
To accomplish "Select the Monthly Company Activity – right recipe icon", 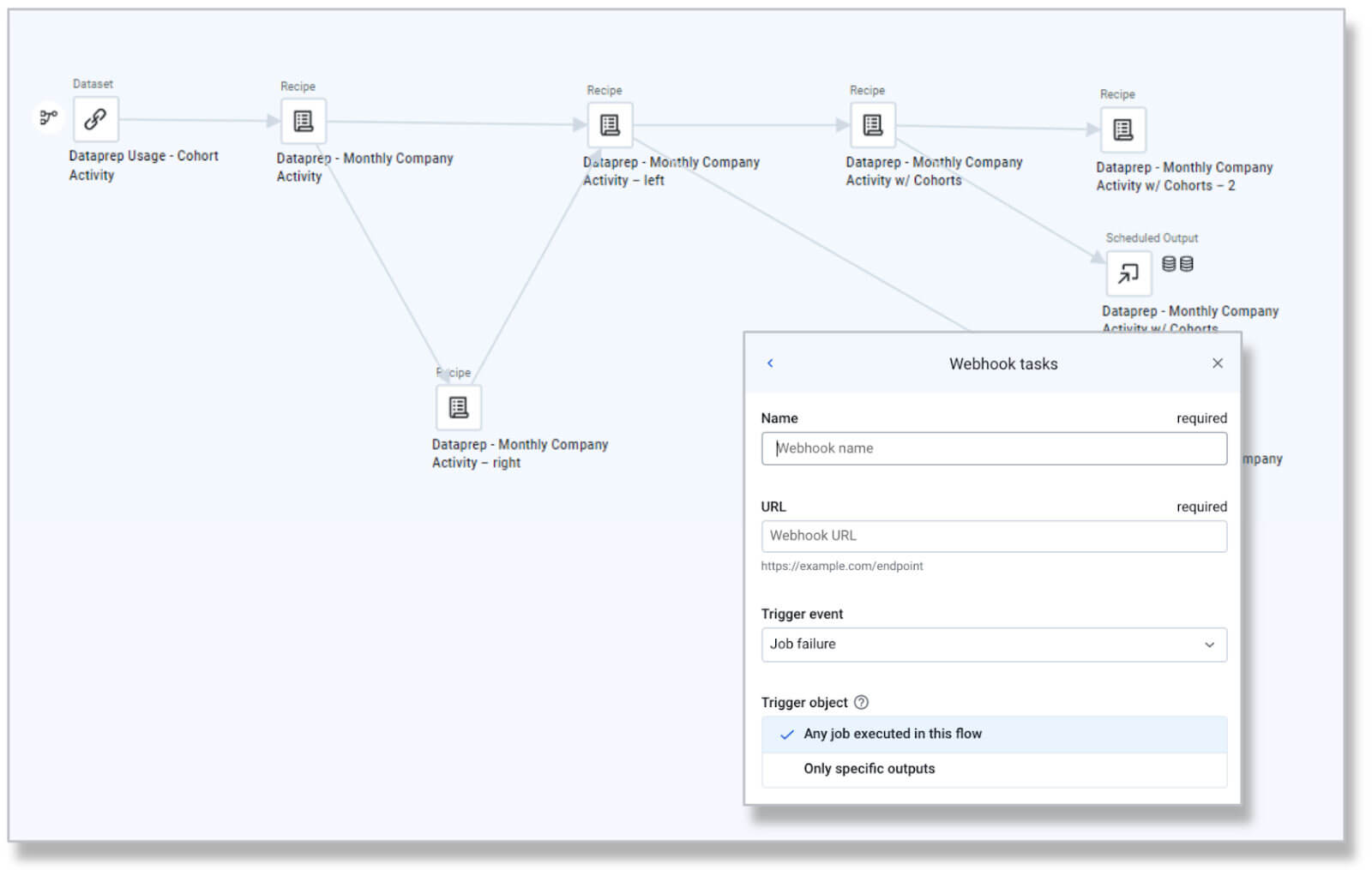I will (459, 407).
